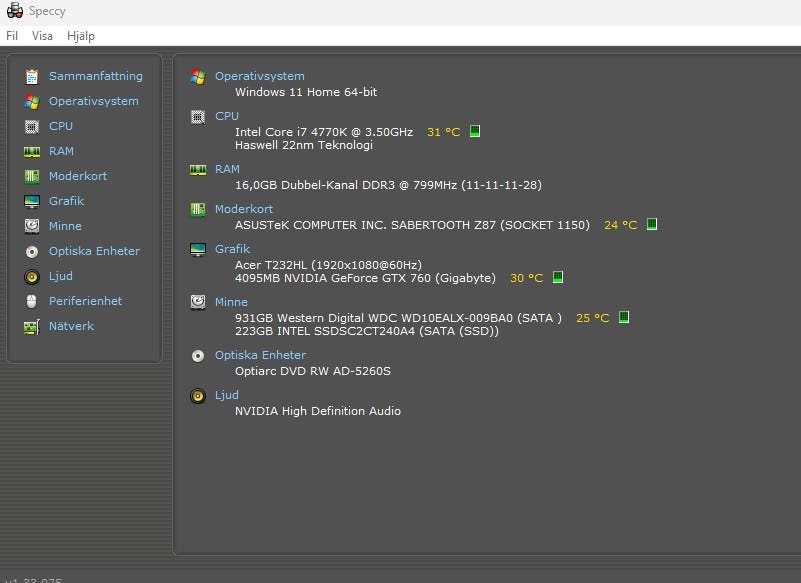Click the GPU temperature icon by 30 °C
Viewport: 801px width, 583px height.
coord(558,277)
